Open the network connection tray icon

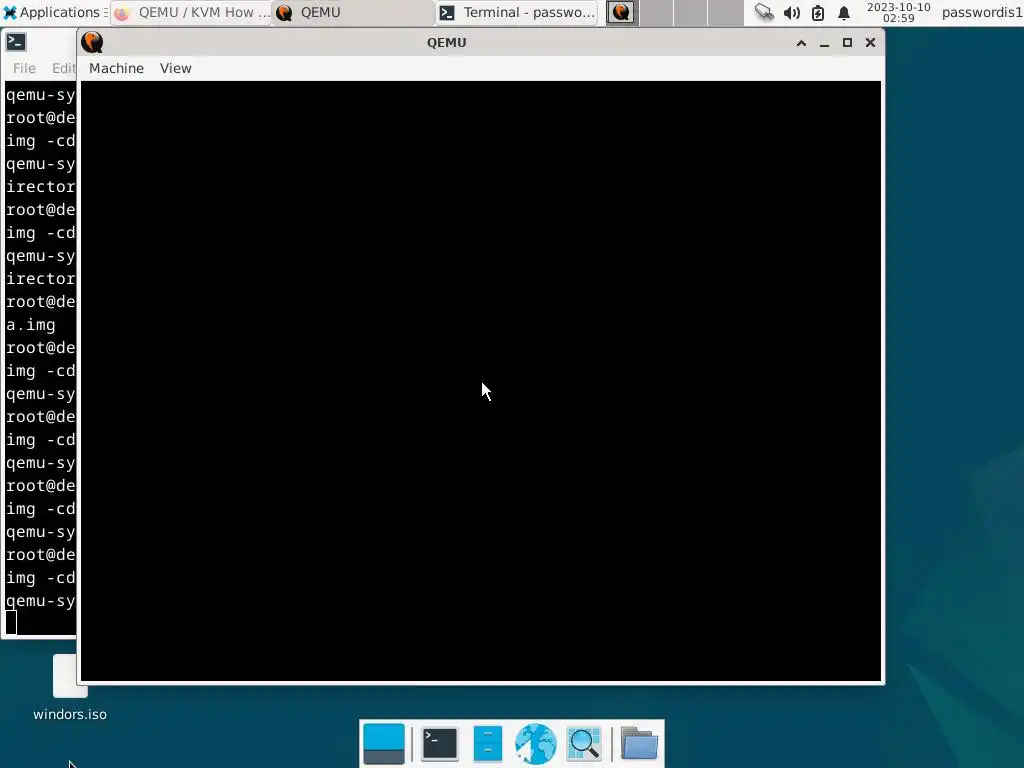point(763,12)
